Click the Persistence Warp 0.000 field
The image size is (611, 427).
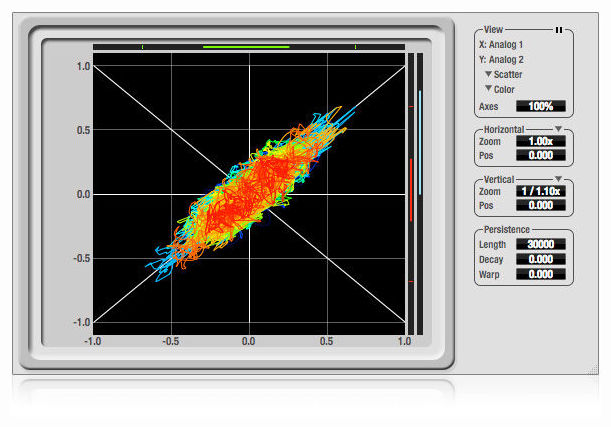coord(541,274)
